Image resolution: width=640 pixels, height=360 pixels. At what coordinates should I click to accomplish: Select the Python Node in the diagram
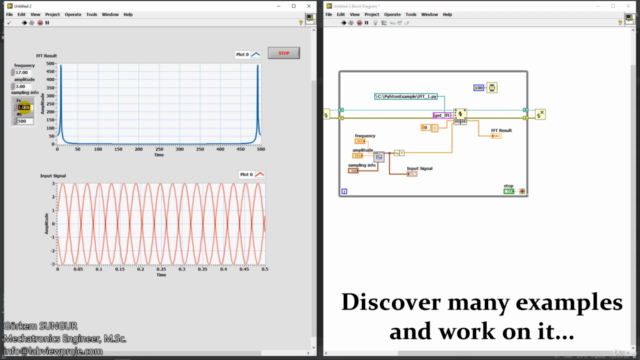pos(460,116)
